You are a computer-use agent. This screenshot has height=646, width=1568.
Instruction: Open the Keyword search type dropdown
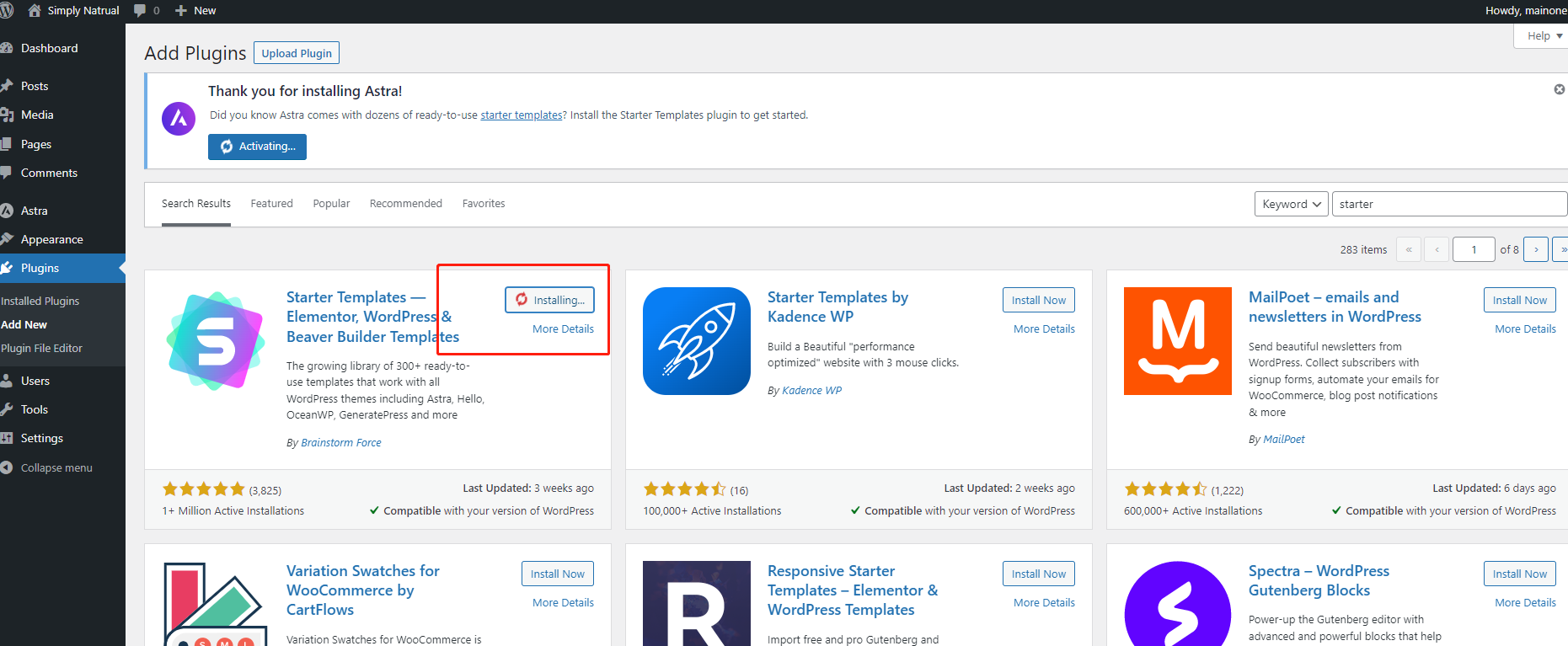pos(1291,204)
